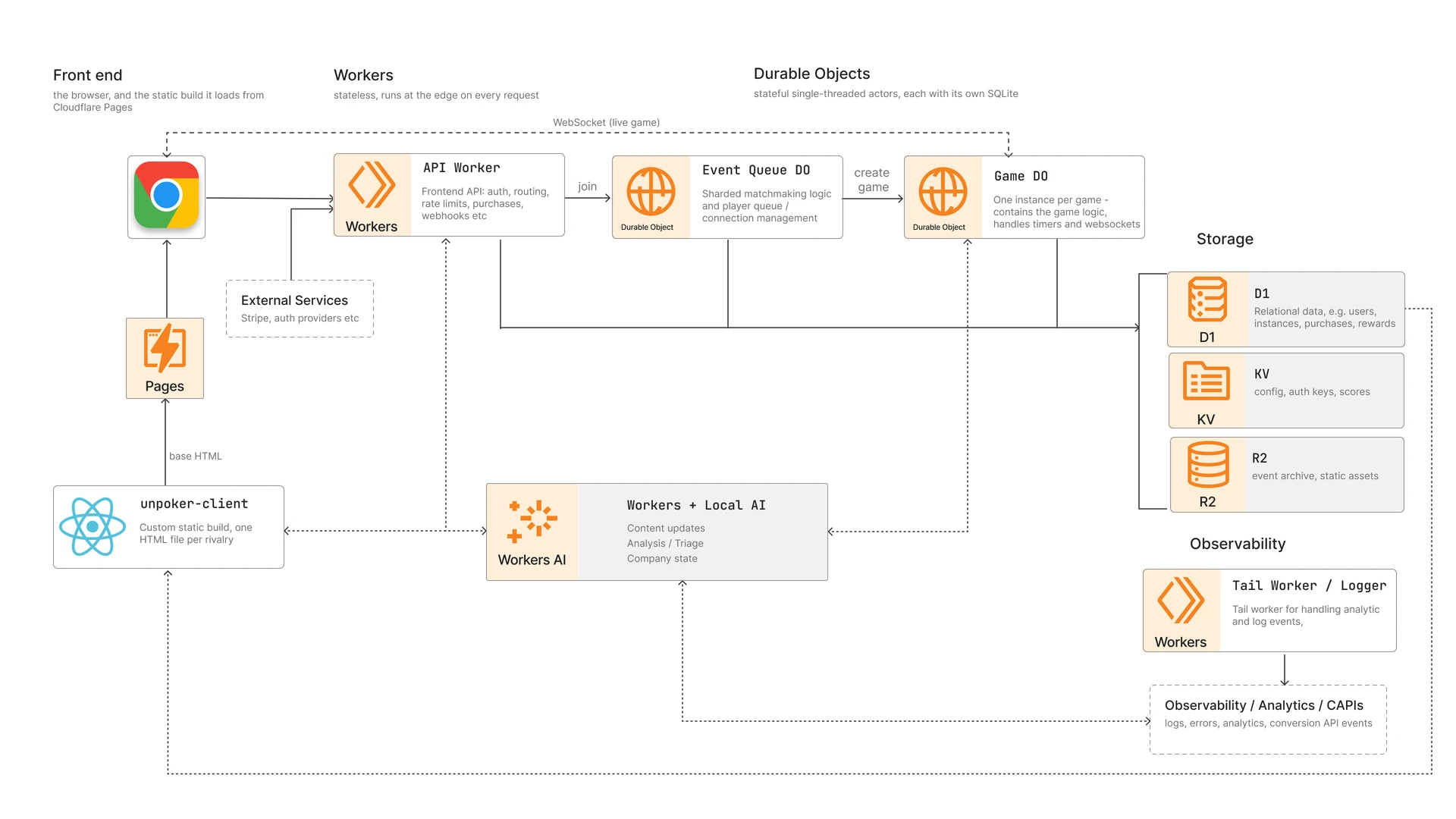Click 'Content updates' in the AI box
Screen dimensions: 1456x819
pyautogui.click(x=666, y=528)
